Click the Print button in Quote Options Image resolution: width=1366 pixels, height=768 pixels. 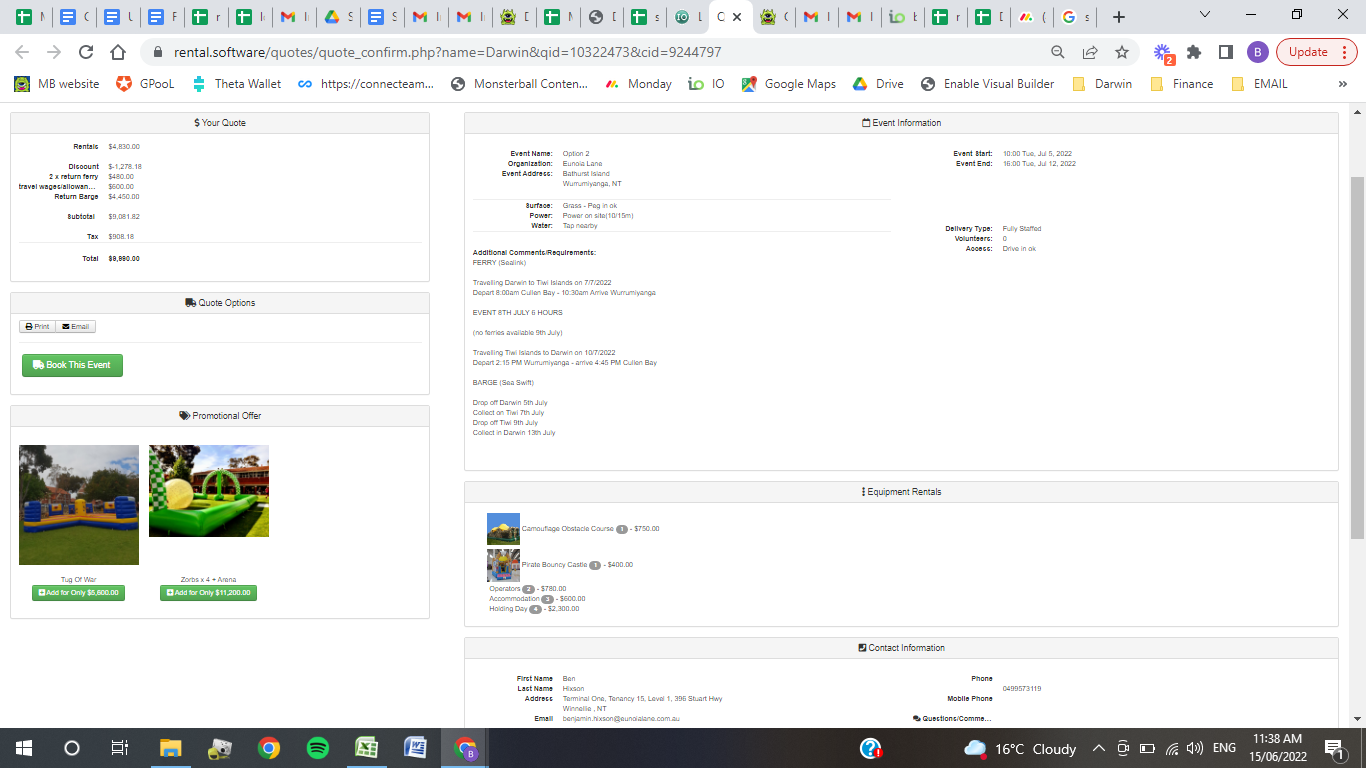37,327
